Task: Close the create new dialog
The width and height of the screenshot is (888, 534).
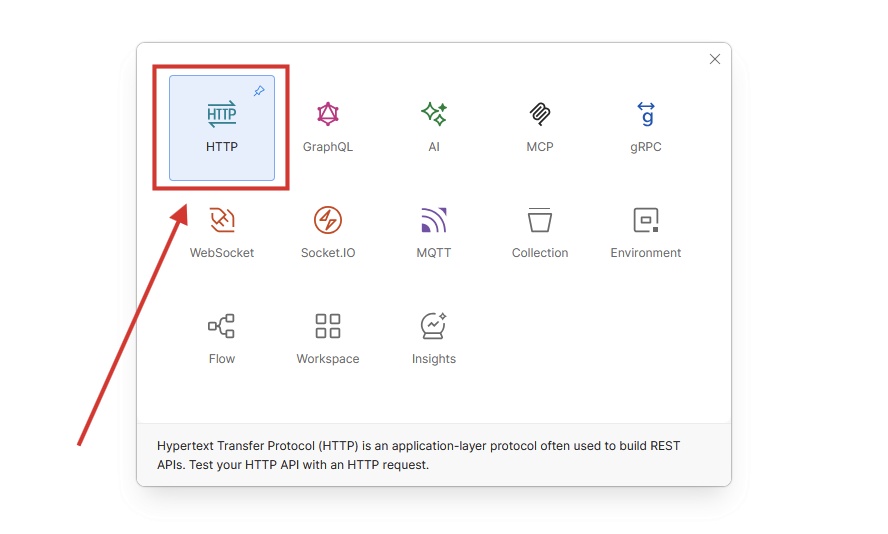Action: coord(715,59)
